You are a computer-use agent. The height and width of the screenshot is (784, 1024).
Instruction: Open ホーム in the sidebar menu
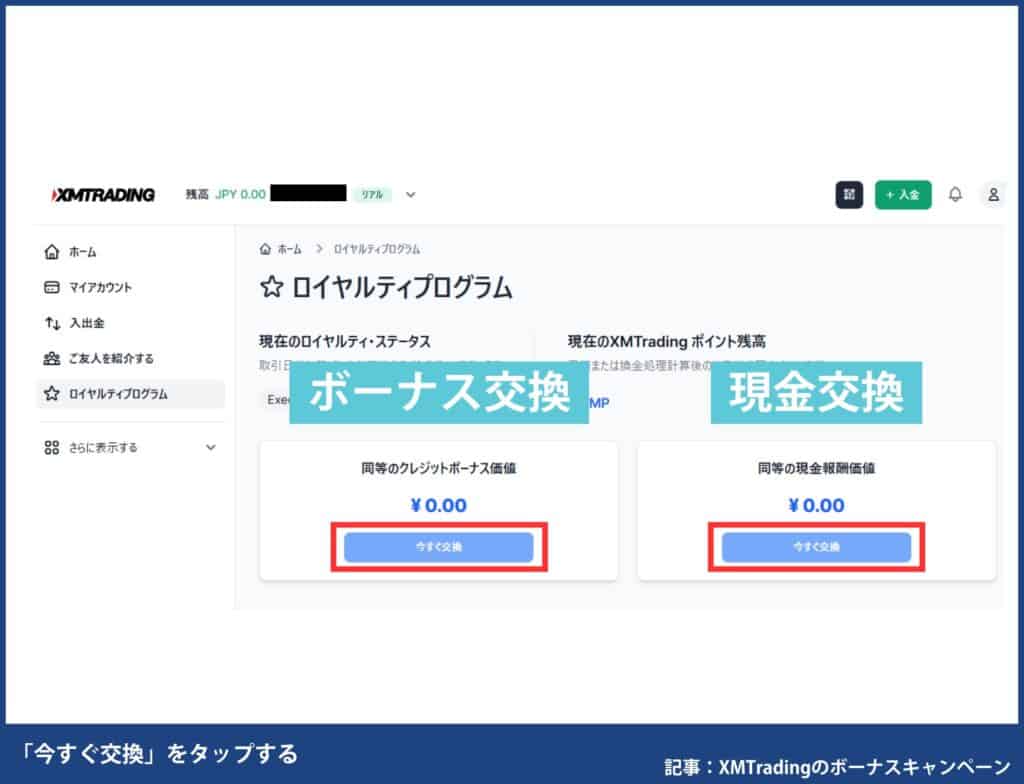tap(82, 252)
